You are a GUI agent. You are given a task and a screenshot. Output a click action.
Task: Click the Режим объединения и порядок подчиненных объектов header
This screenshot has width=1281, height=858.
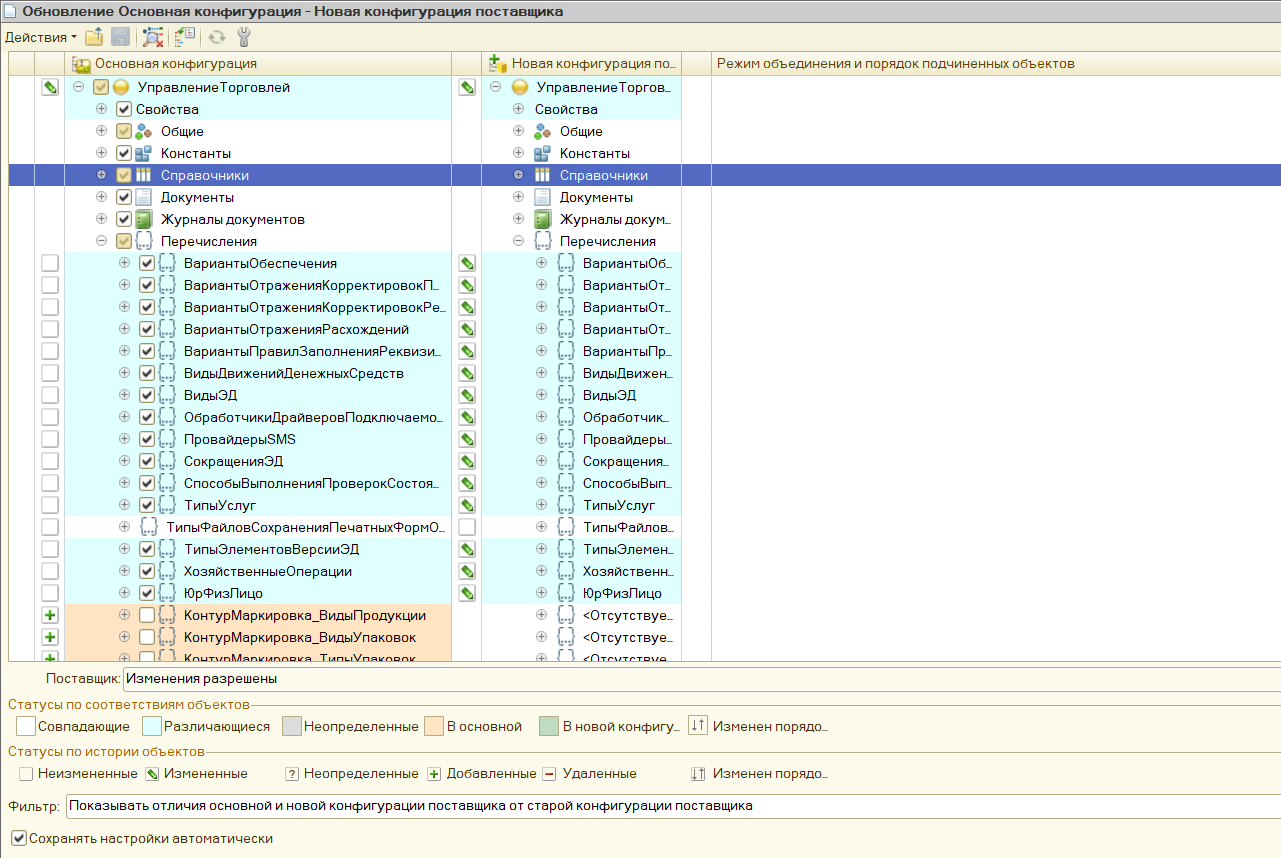point(896,64)
